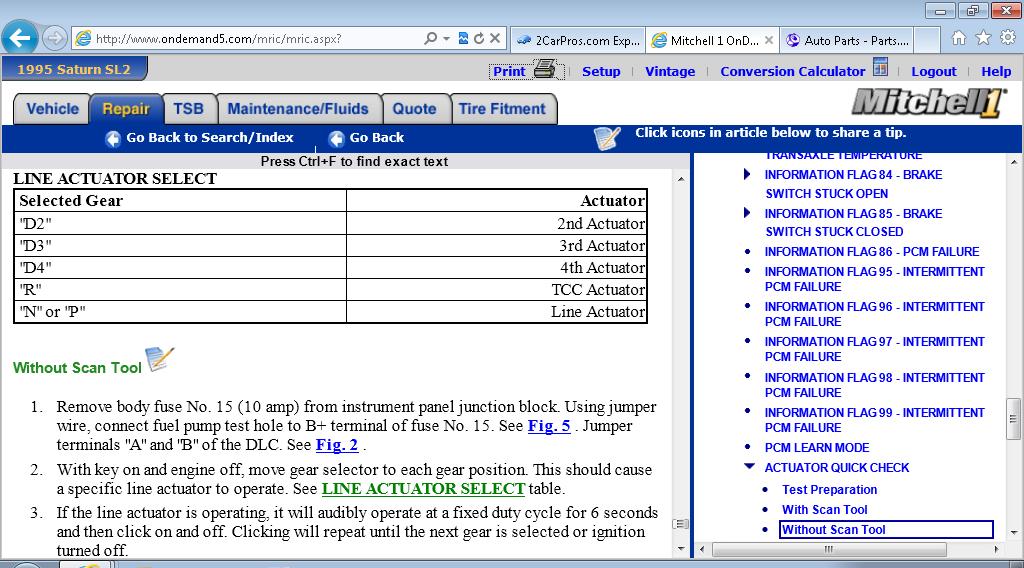Open PCM Learn Mode topic
This screenshot has height=568, width=1024.
(x=817, y=448)
